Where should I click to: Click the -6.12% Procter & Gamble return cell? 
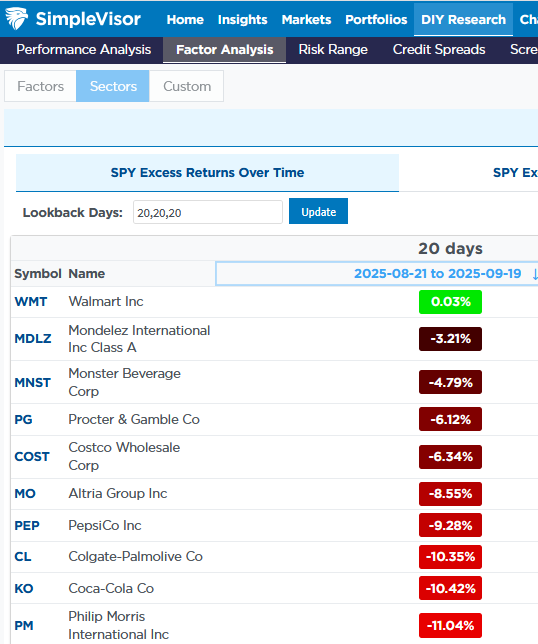click(450, 419)
